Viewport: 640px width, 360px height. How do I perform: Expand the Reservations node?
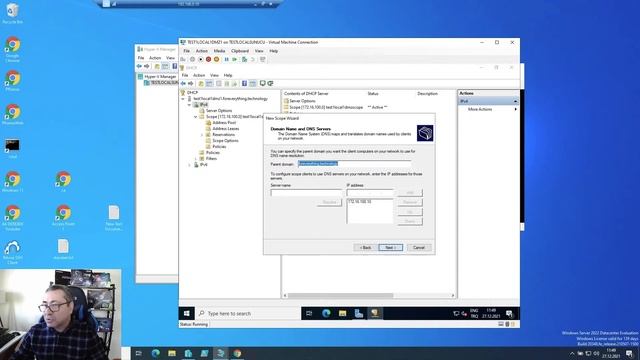(x=202, y=135)
